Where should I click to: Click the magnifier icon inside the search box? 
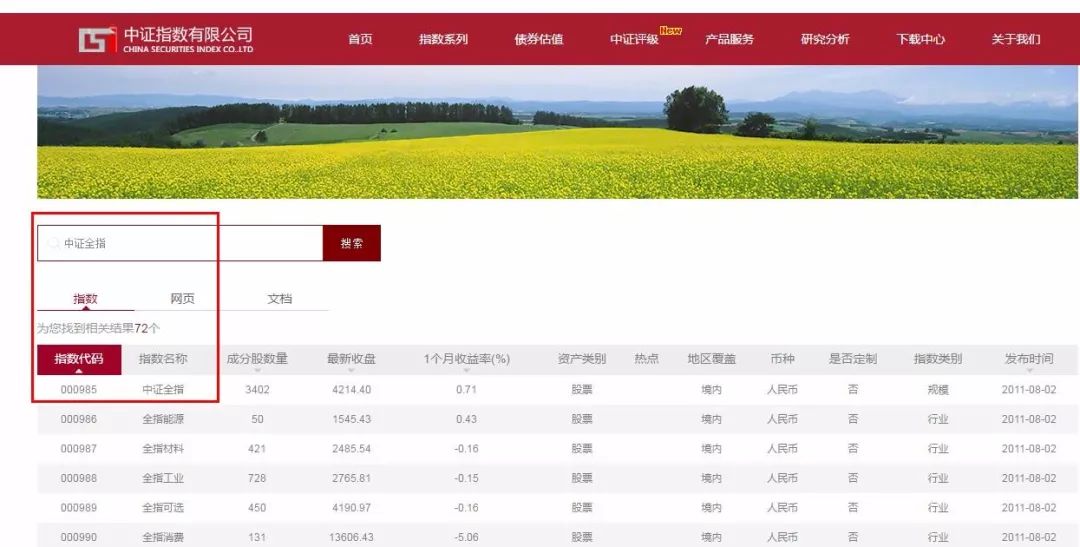[x=53, y=243]
